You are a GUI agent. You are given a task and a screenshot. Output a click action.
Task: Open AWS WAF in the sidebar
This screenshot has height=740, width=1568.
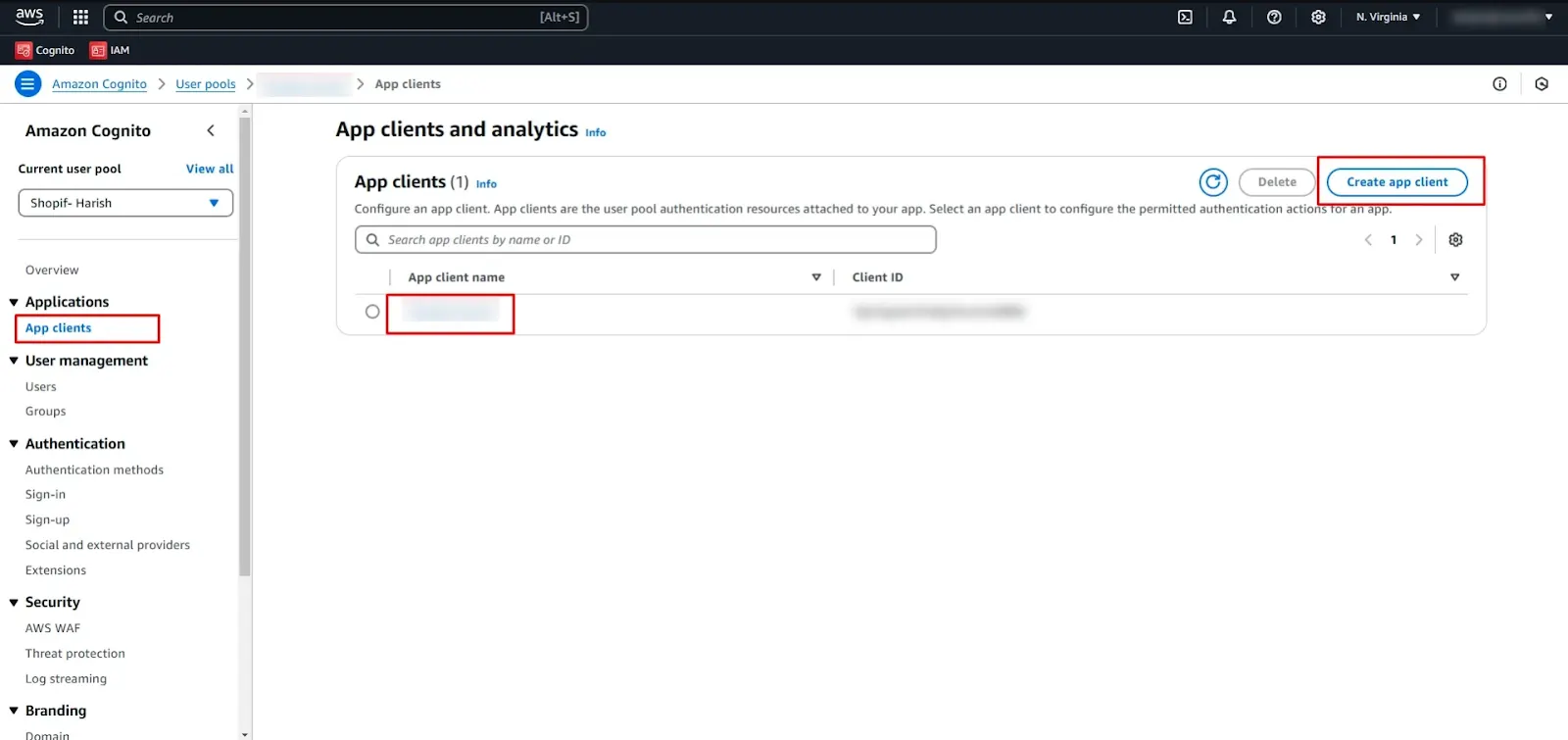(53, 628)
